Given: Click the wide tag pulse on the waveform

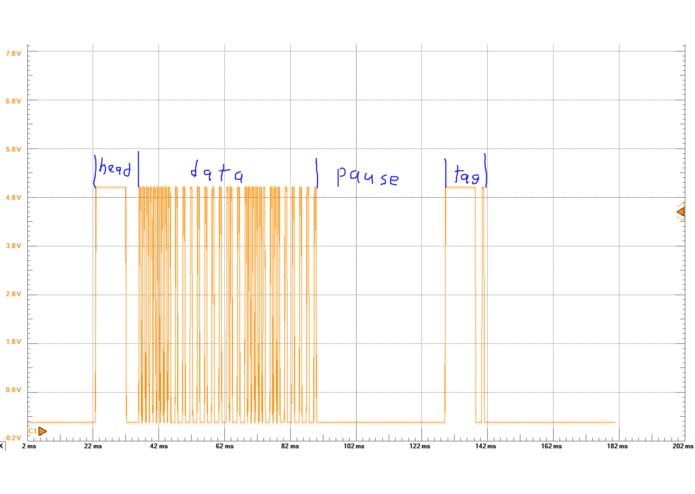Looking at the screenshot, I should (461, 305).
